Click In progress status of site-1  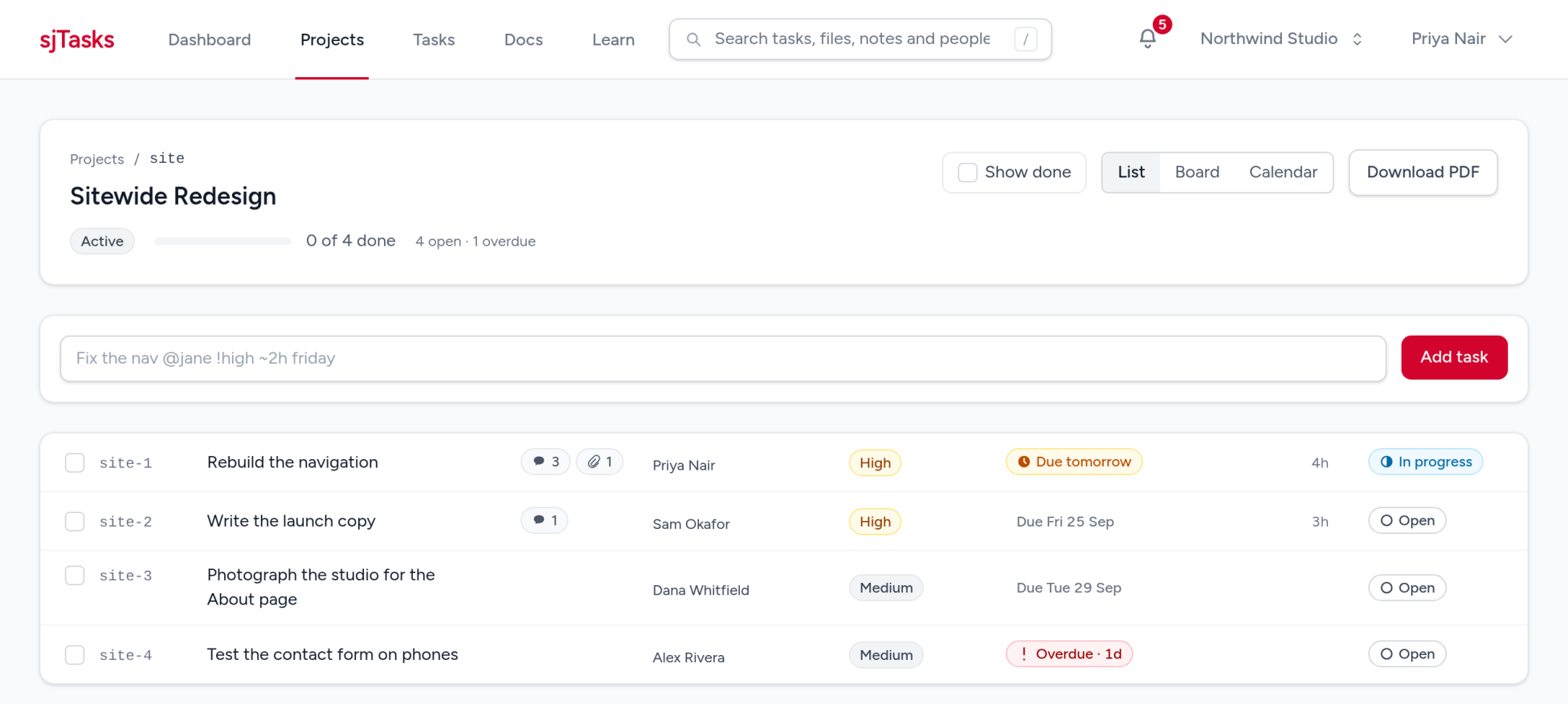[x=1426, y=462]
